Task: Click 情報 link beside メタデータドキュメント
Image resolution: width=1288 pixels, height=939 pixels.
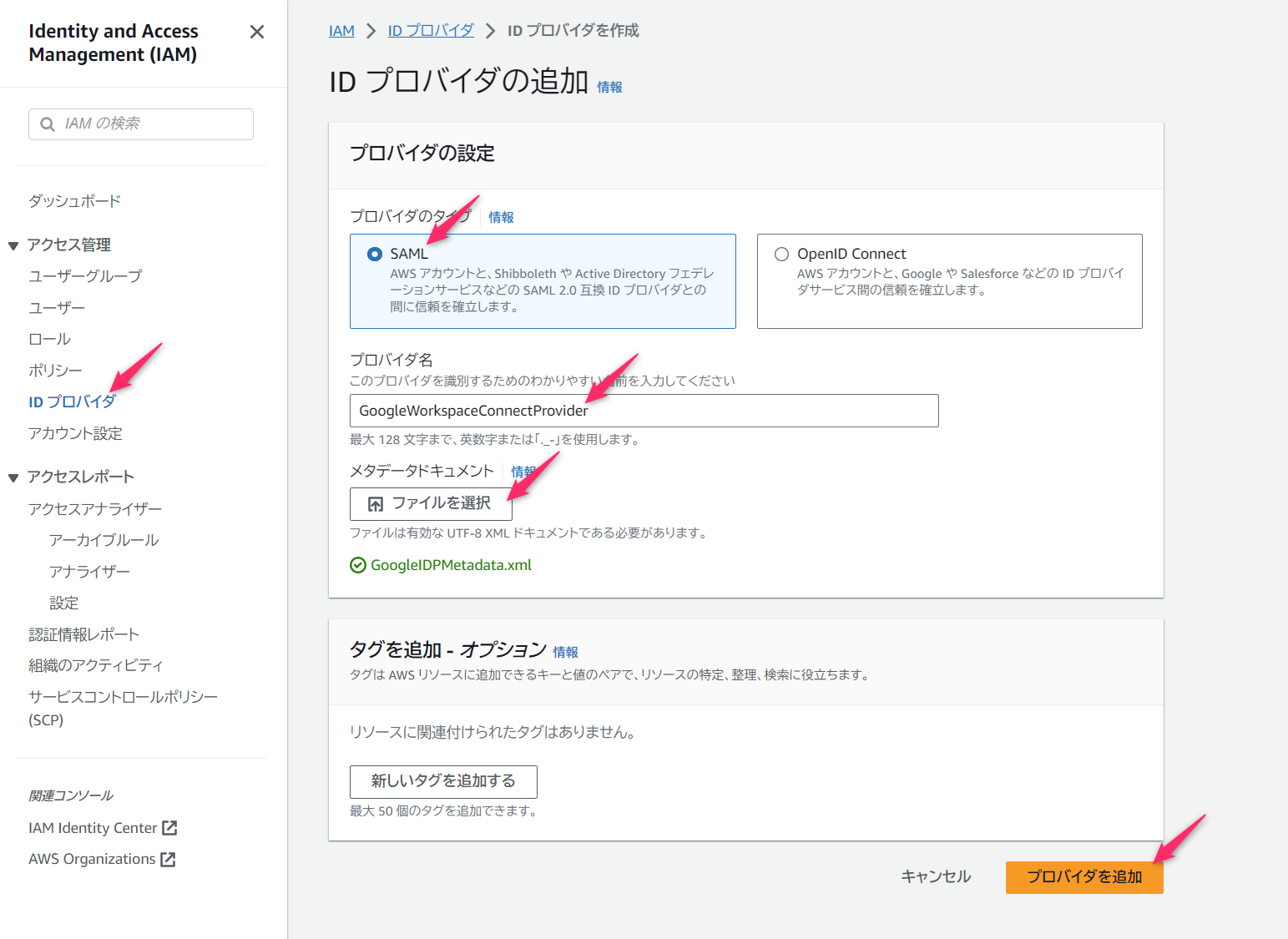Action: point(523,472)
